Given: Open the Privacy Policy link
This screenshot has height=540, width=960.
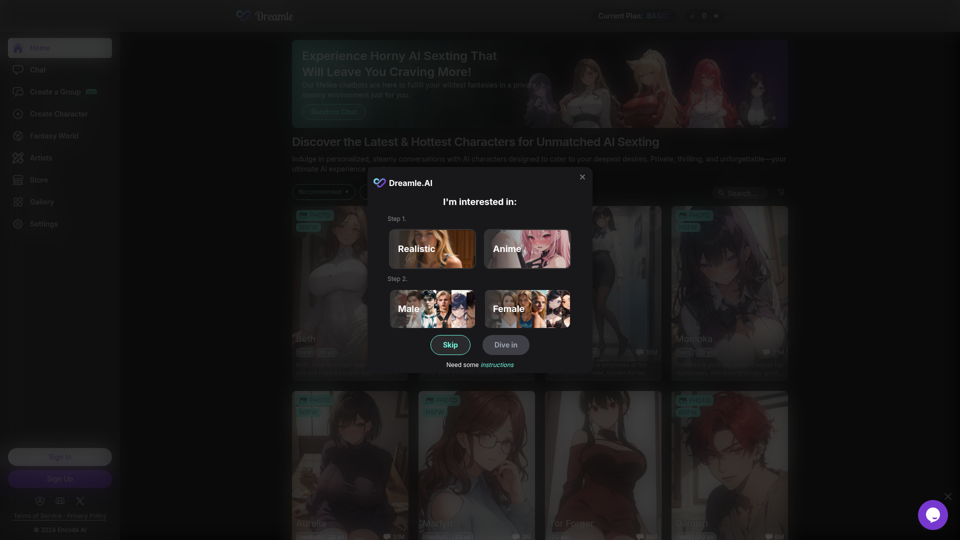Looking at the screenshot, I should [86, 516].
